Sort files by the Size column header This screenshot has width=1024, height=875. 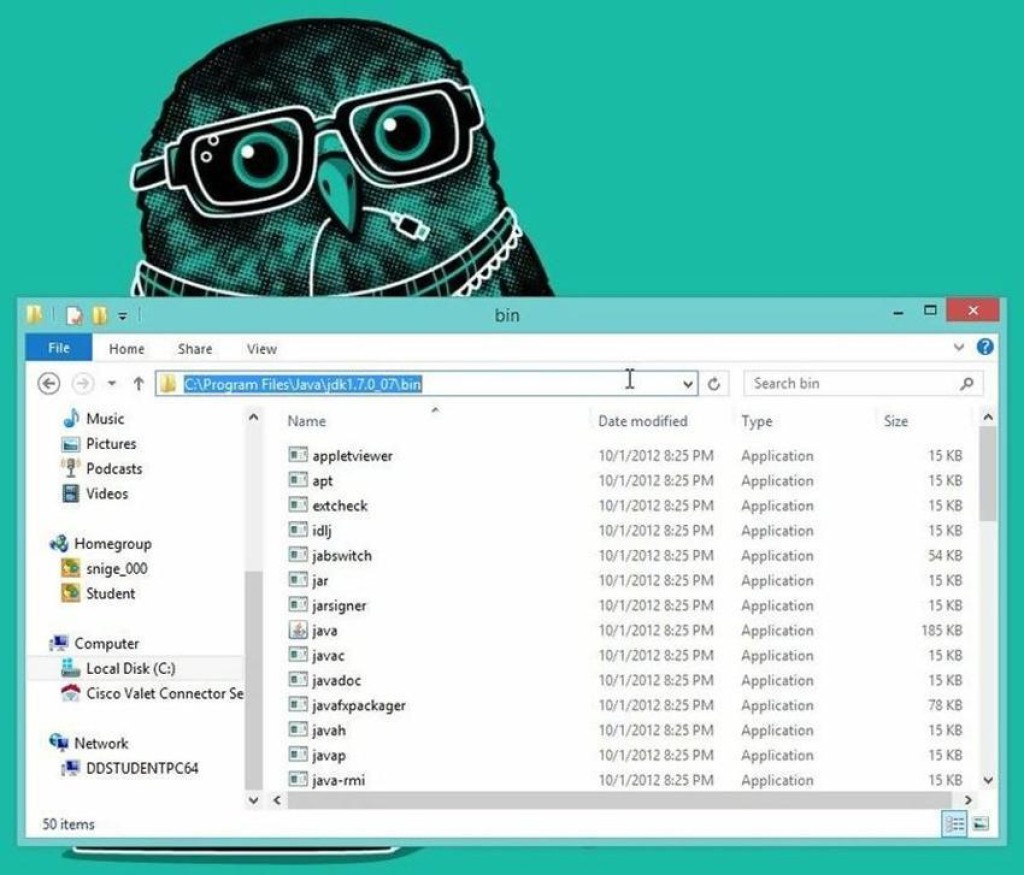[x=897, y=421]
